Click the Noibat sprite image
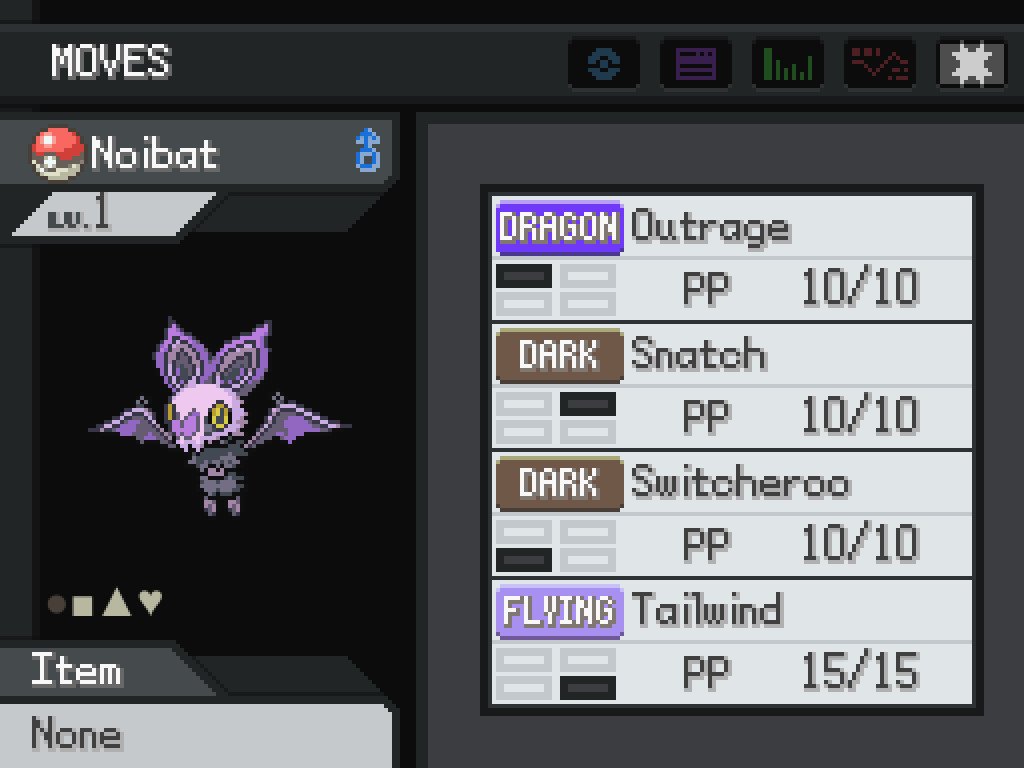 pyautogui.click(x=220, y=418)
